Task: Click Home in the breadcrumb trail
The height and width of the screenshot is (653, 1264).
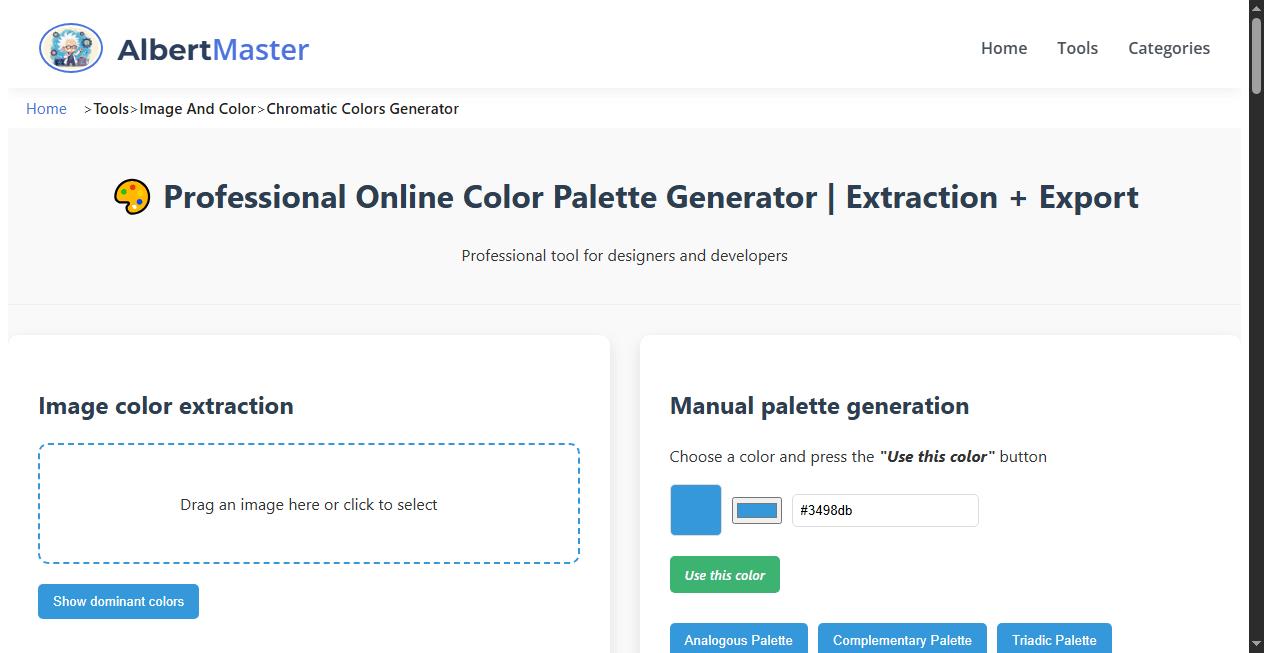Action: [x=46, y=108]
